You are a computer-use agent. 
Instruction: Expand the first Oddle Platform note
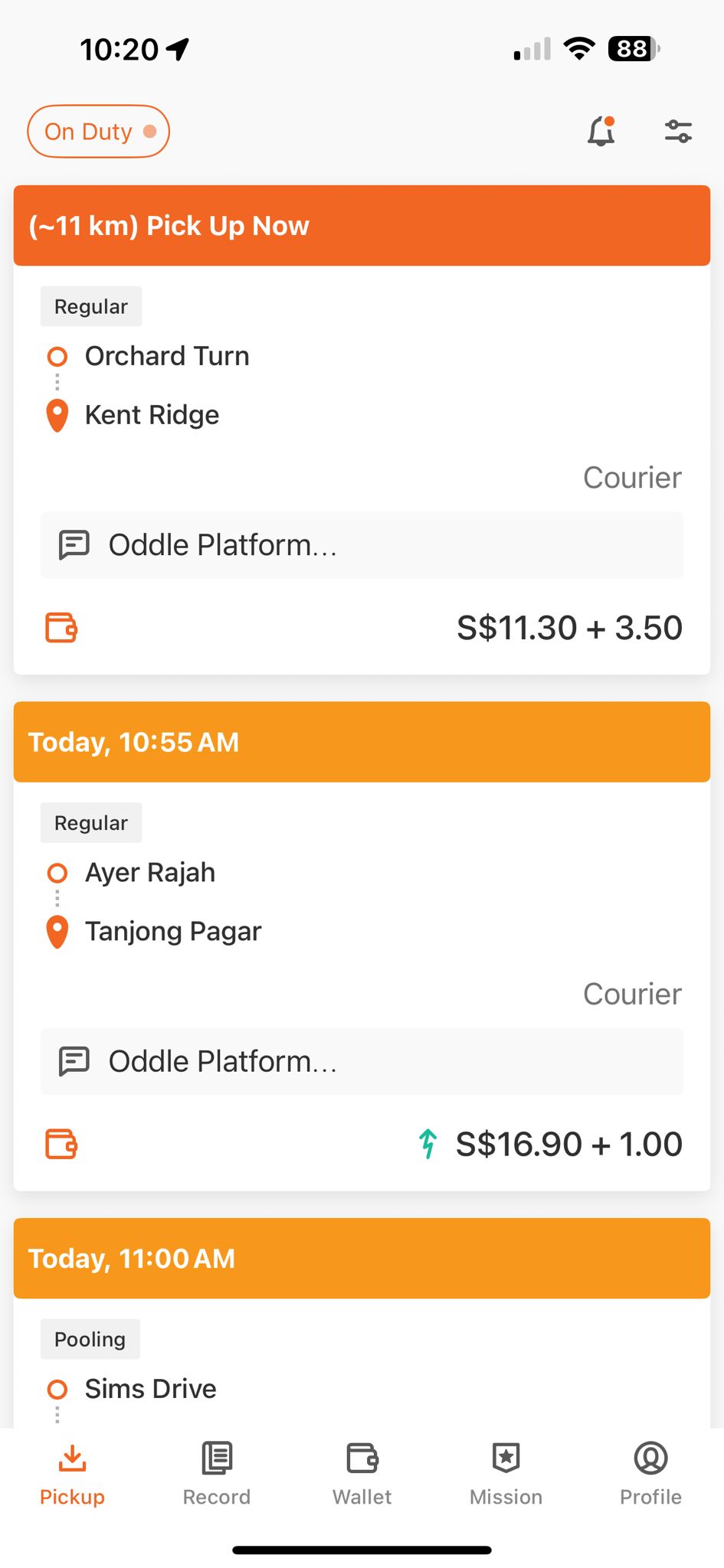[x=362, y=545]
